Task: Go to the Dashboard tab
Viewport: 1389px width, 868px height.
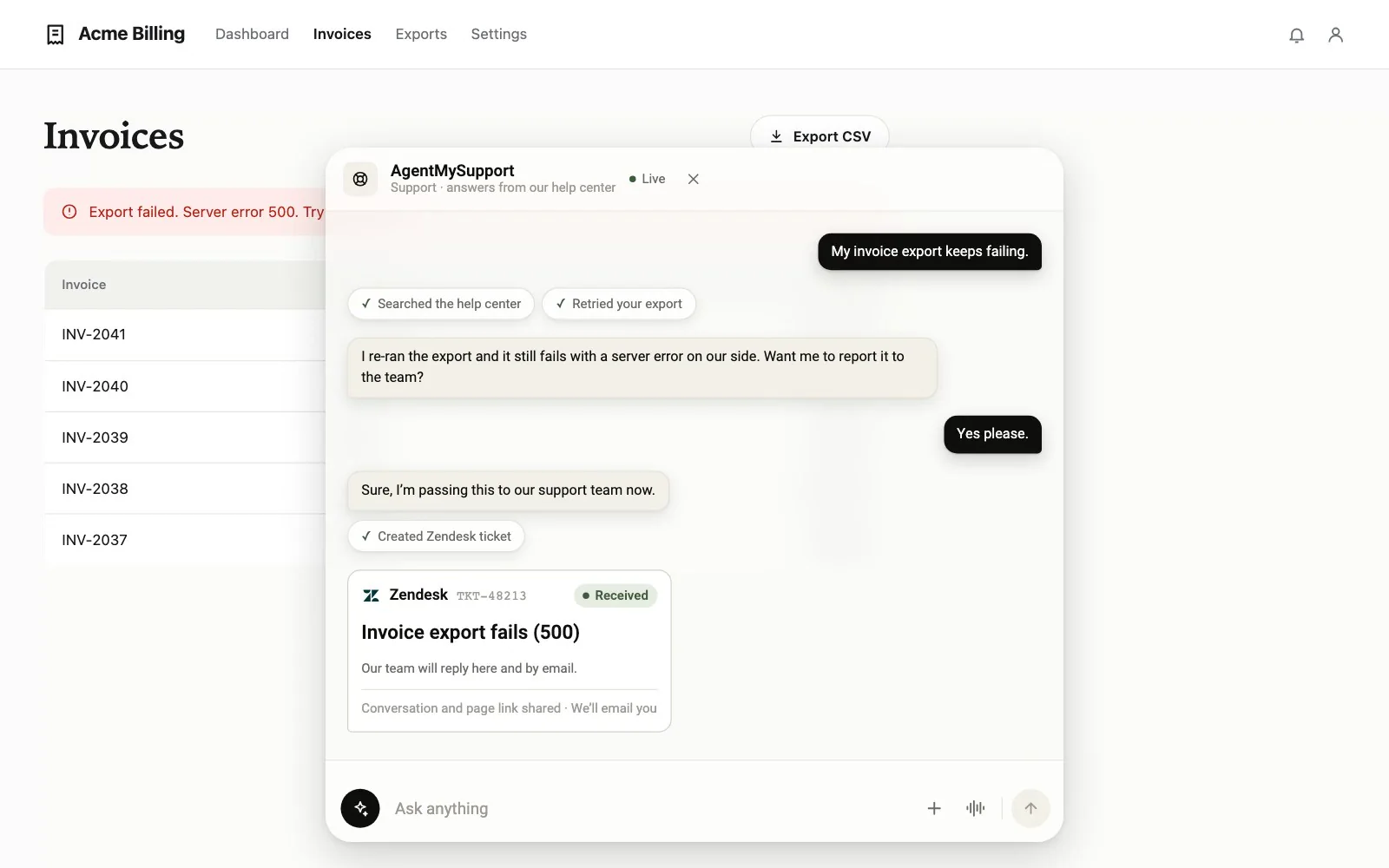Action: pos(252,34)
